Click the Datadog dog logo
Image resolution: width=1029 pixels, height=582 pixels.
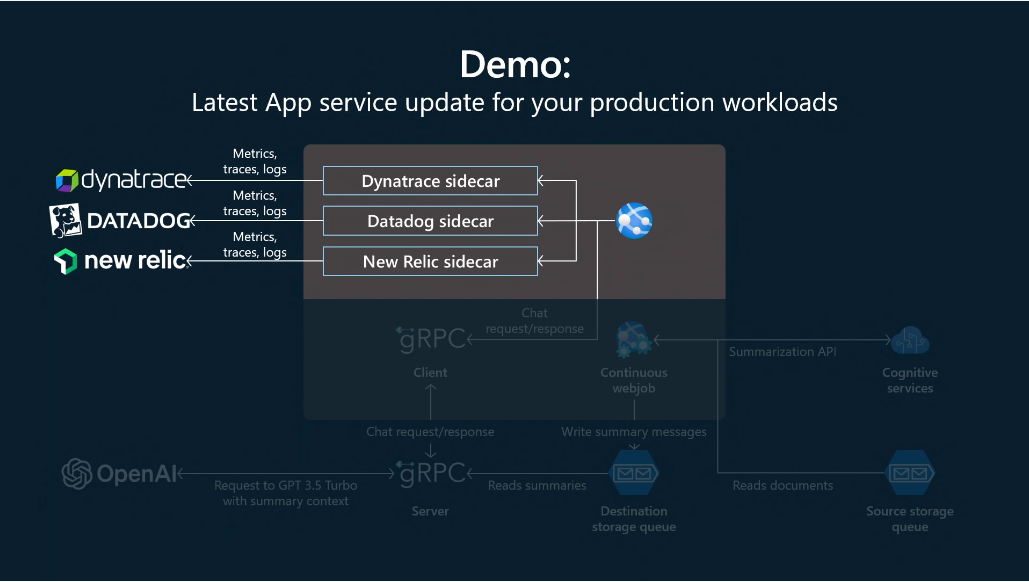(x=65, y=220)
